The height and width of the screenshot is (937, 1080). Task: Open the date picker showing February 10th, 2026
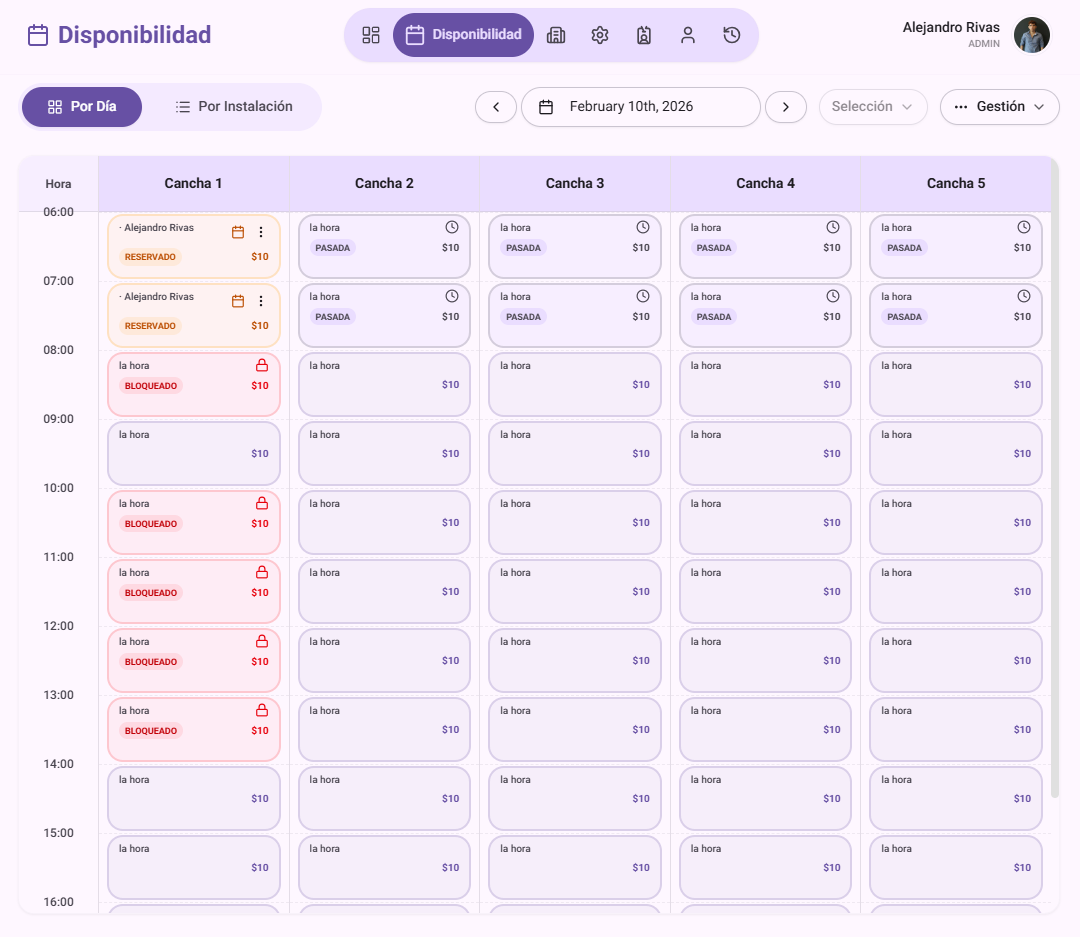(640, 107)
